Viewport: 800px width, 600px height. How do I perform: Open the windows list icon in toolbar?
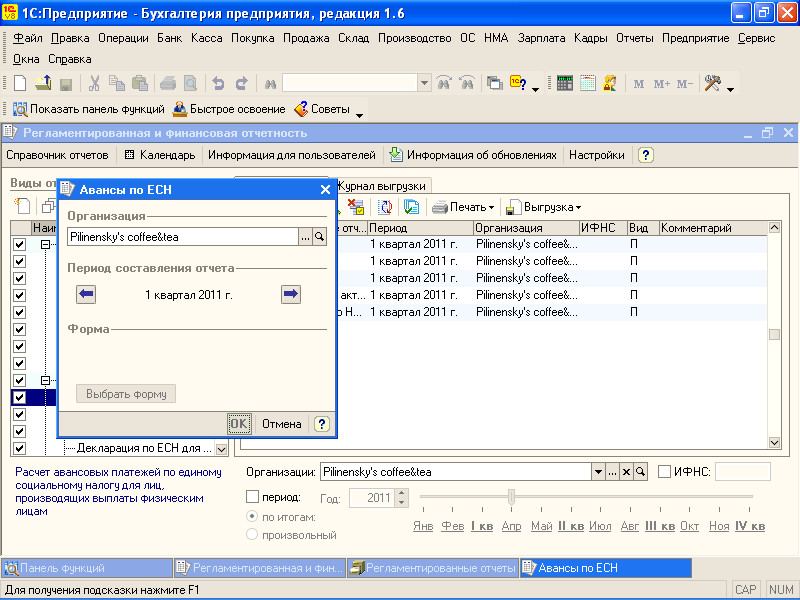[x=494, y=83]
